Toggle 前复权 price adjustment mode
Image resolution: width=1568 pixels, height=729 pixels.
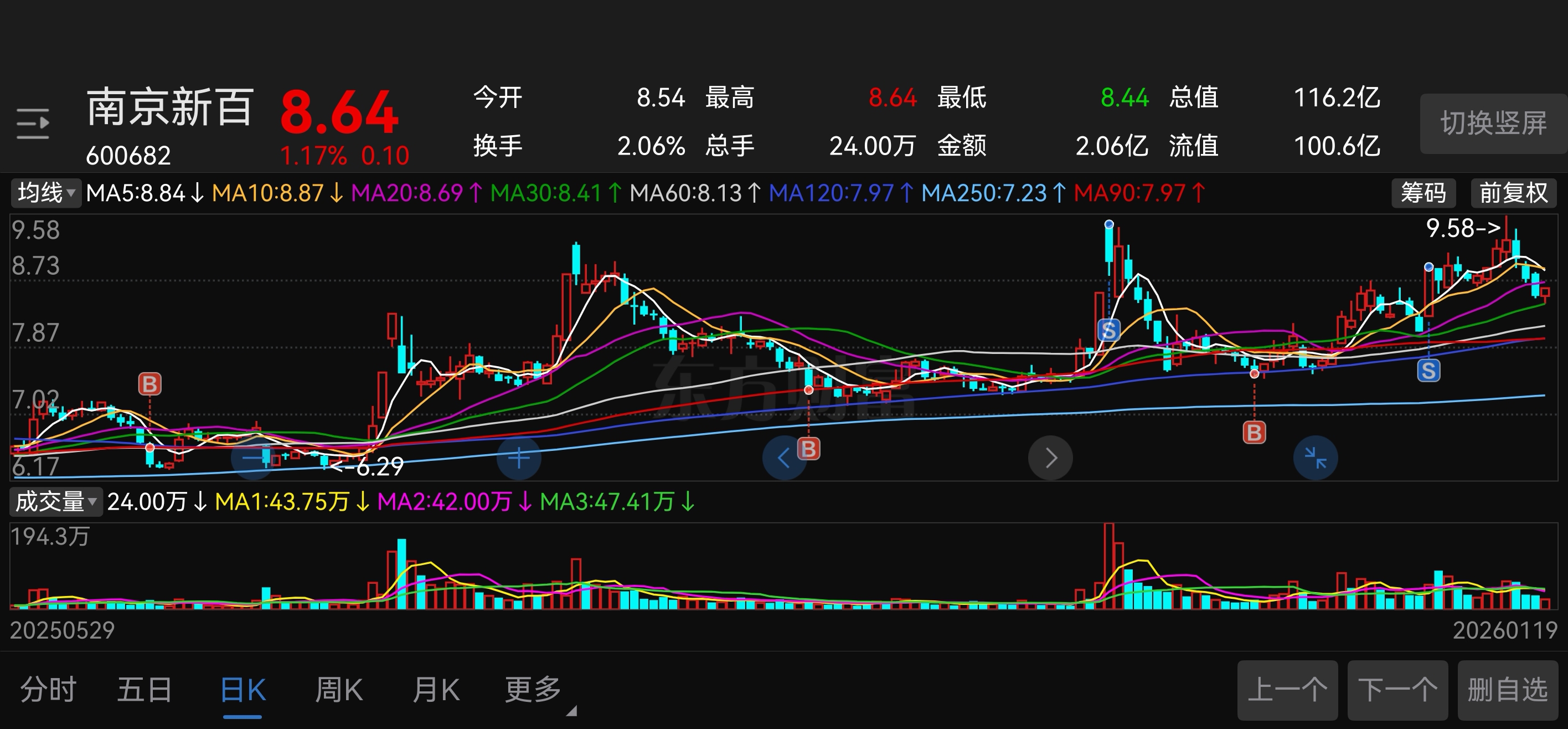1513,193
